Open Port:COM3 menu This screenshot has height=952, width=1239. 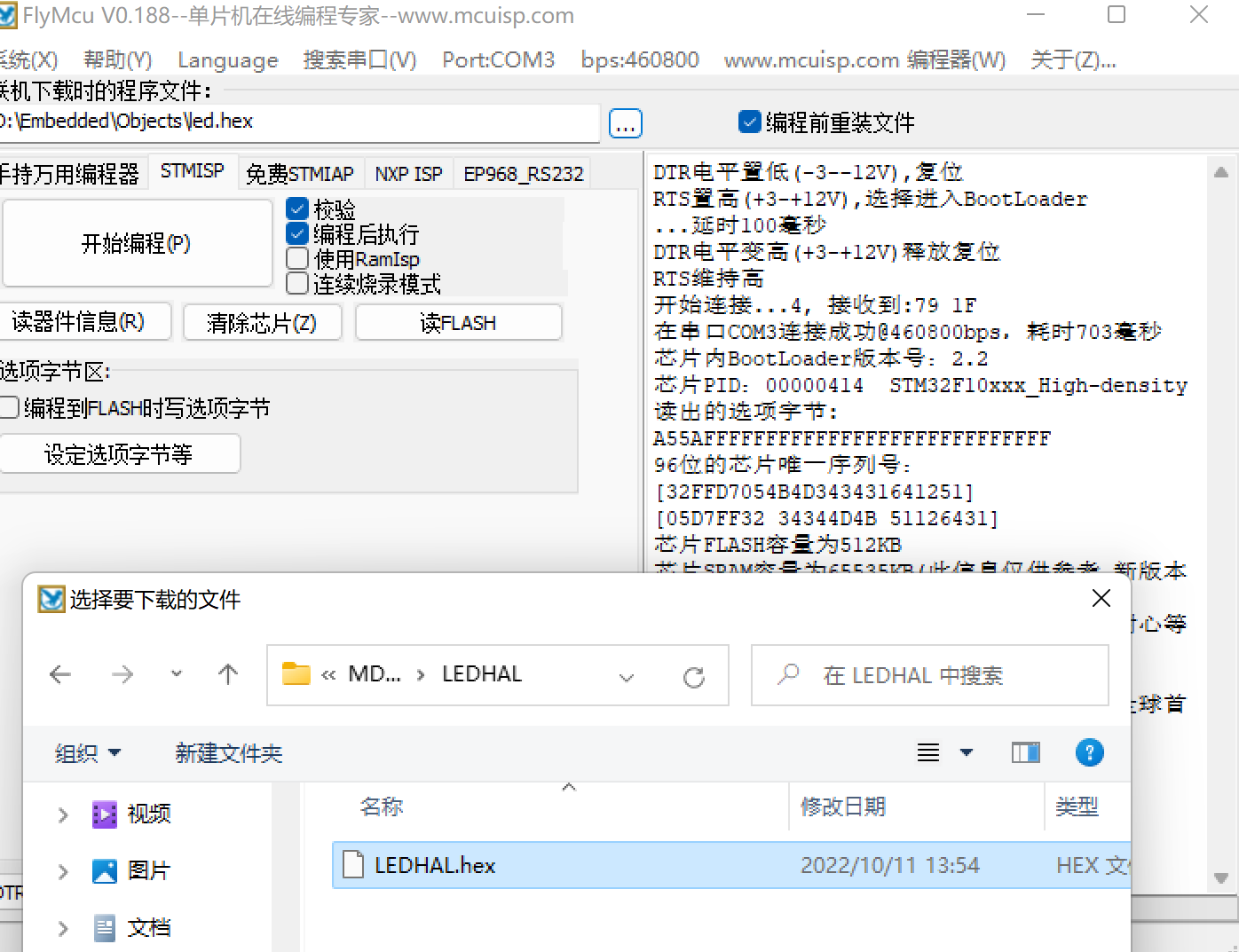pyautogui.click(x=499, y=59)
